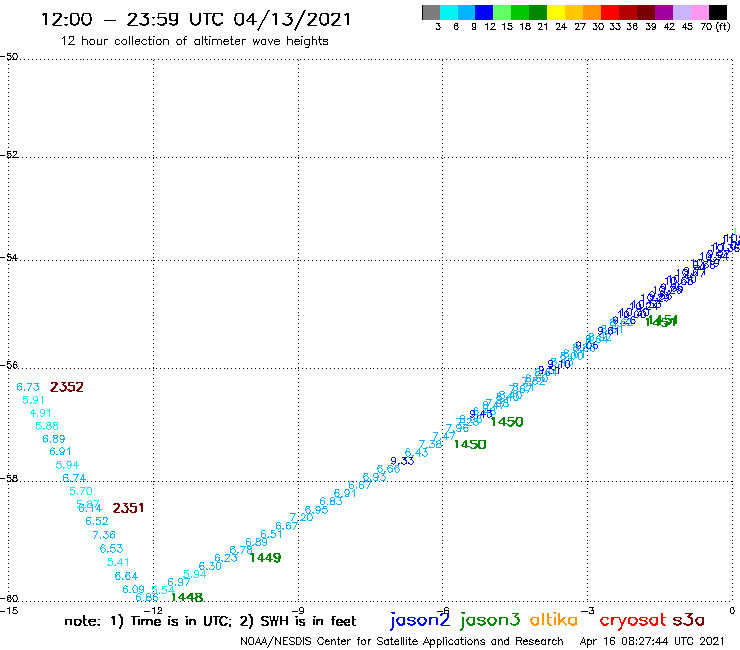Image resolution: width=740 pixels, height=650 pixels.
Task: Click the altika satellite label
Action: pyautogui.click(x=554, y=619)
